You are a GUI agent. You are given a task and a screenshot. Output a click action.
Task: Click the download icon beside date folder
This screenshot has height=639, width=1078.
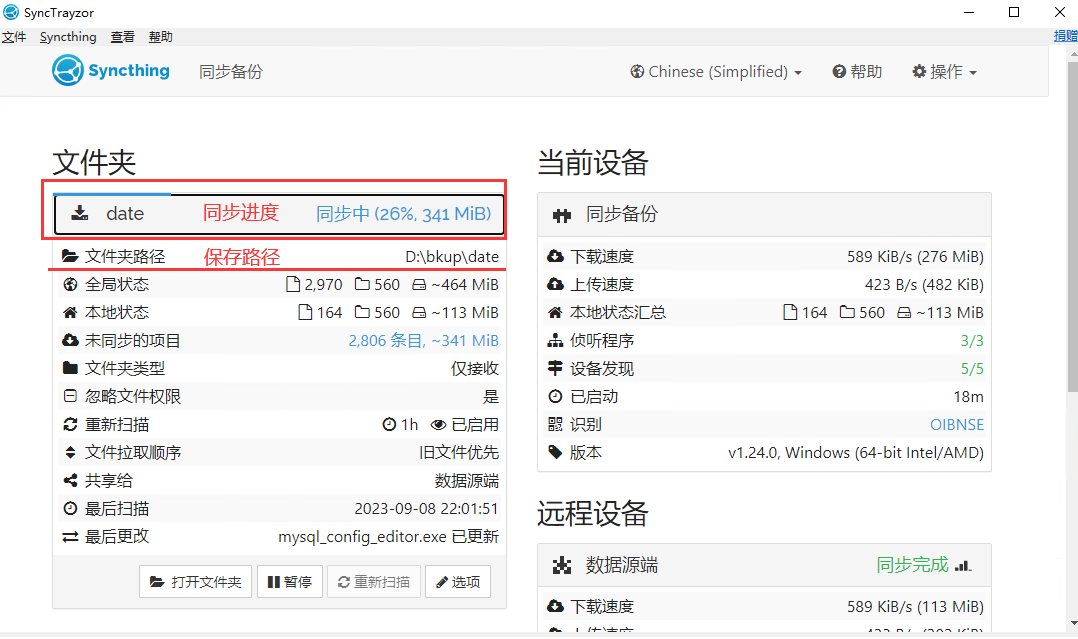pos(80,214)
